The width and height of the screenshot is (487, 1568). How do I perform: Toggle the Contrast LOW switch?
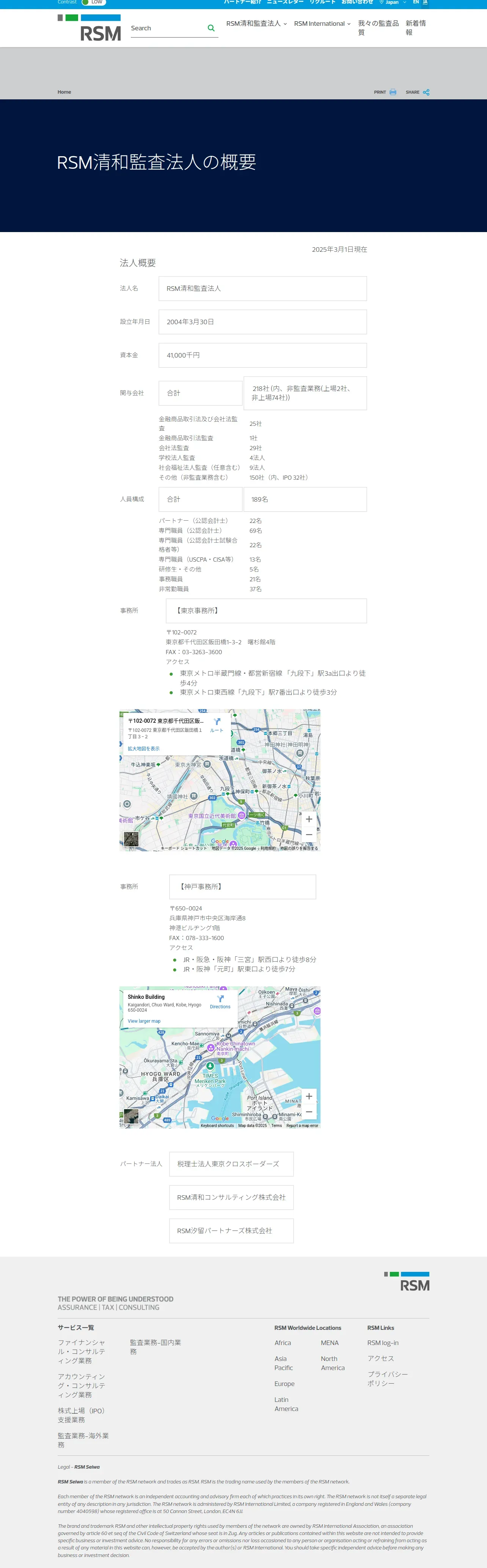[x=93, y=2]
